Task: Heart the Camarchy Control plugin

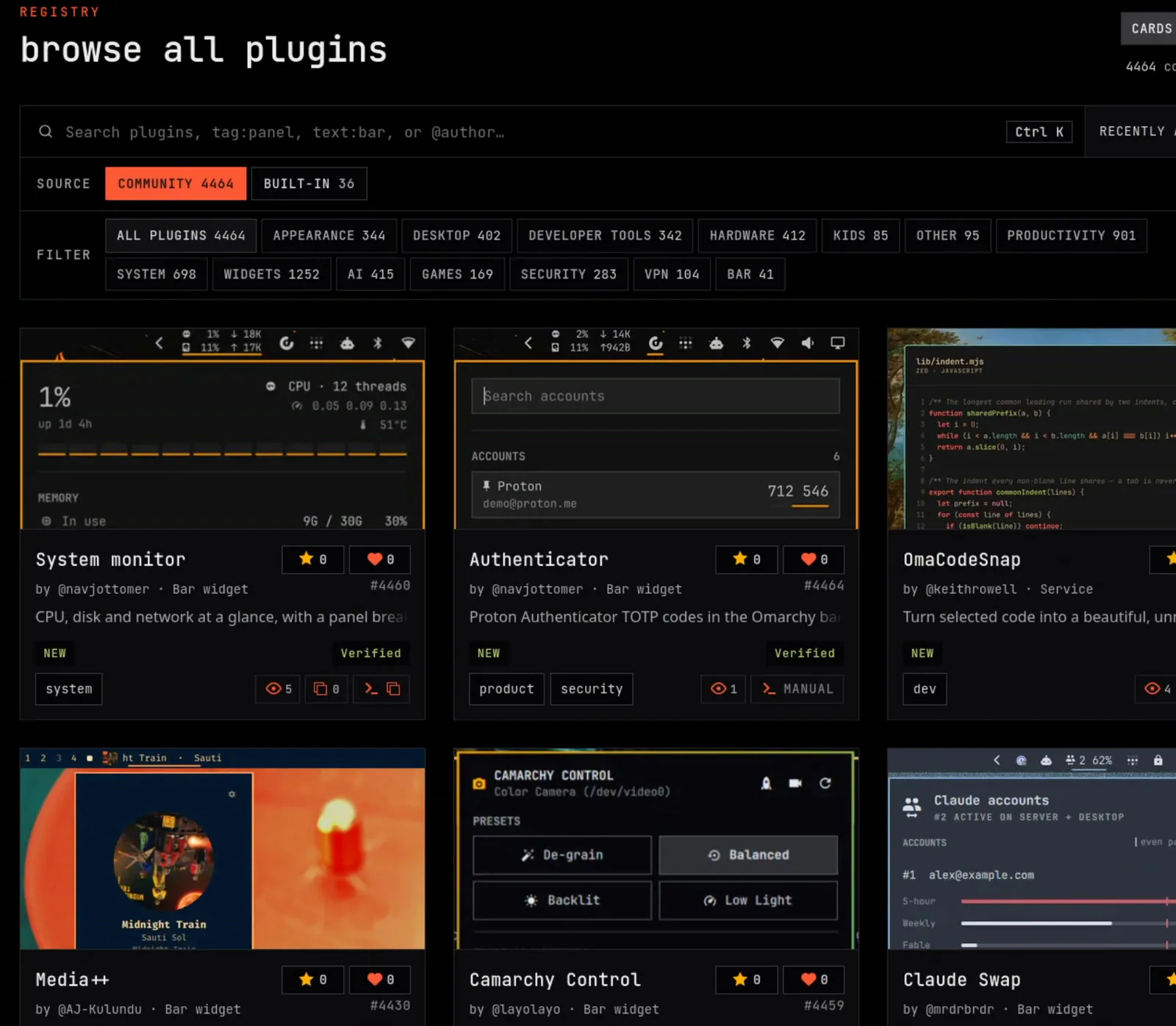Action: pyautogui.click(x=814, y=979)
